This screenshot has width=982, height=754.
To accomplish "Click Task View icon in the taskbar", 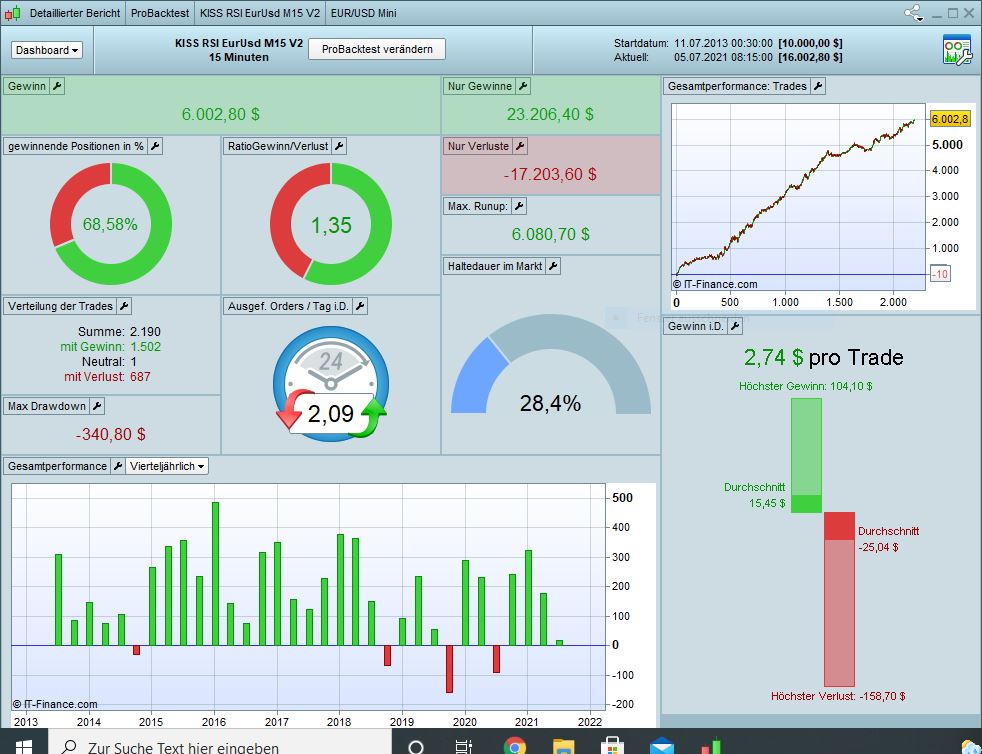I will click(464, 746).
